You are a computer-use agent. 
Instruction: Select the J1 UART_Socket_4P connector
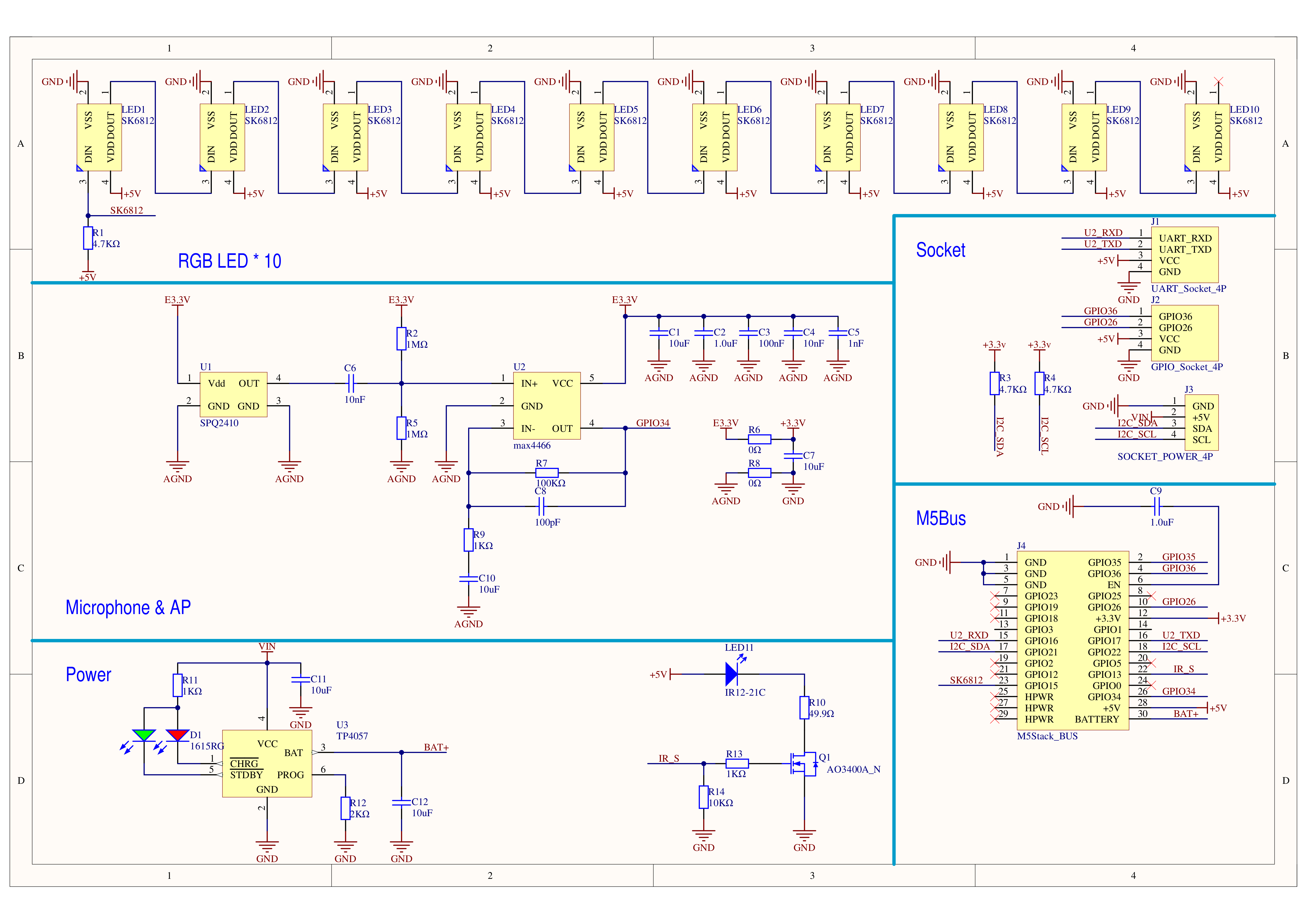coord(1185,255)
